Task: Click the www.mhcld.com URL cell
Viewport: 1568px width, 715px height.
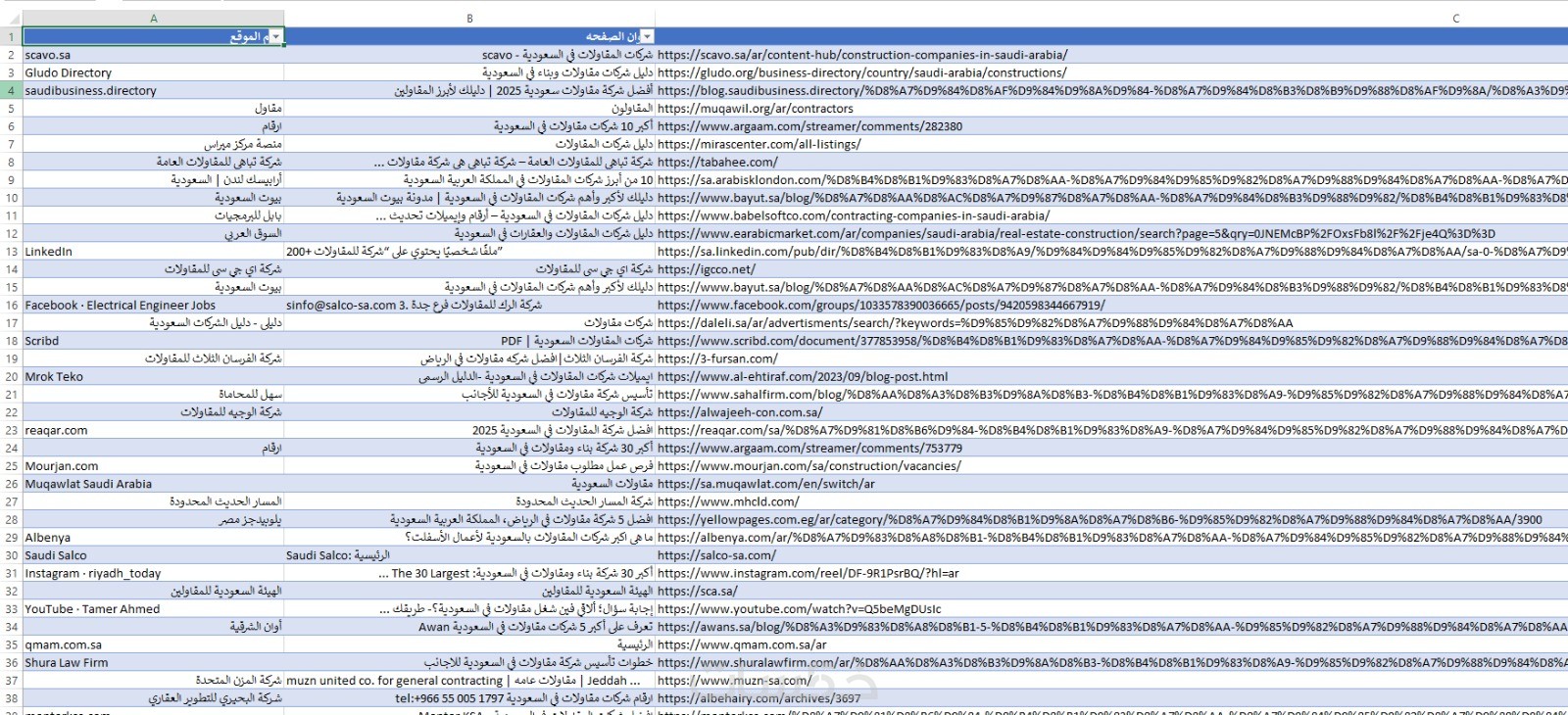Action: coord(728,502)
